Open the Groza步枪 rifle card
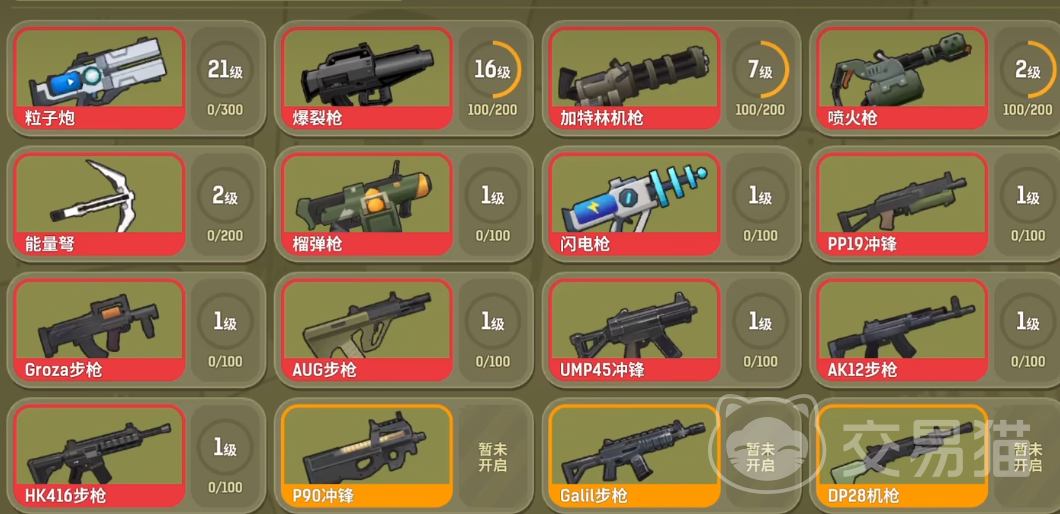1060x514 pixels. [x=99, y=330]
